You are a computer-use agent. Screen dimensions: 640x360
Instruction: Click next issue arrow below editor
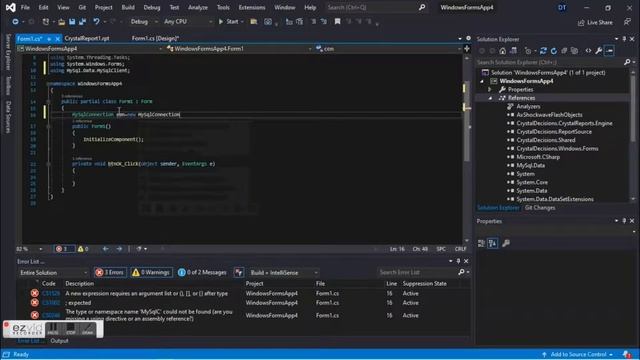tap(119, 249)
